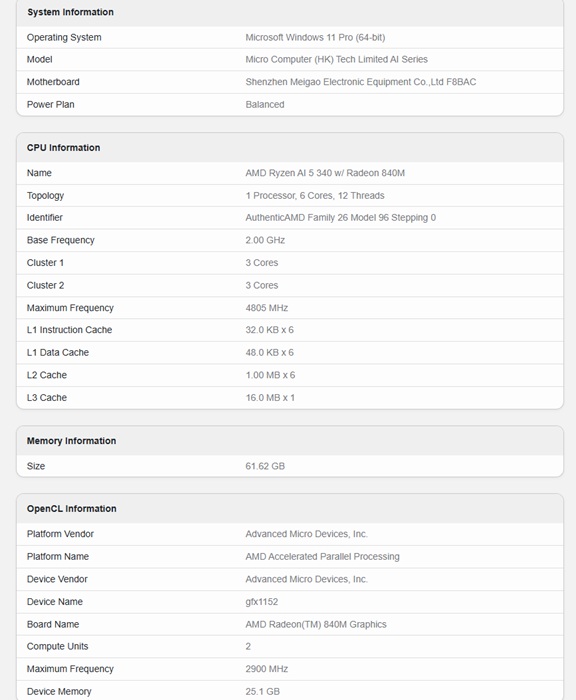Select the '3 Cores' value for Cluster 2

tap(261, 285)
